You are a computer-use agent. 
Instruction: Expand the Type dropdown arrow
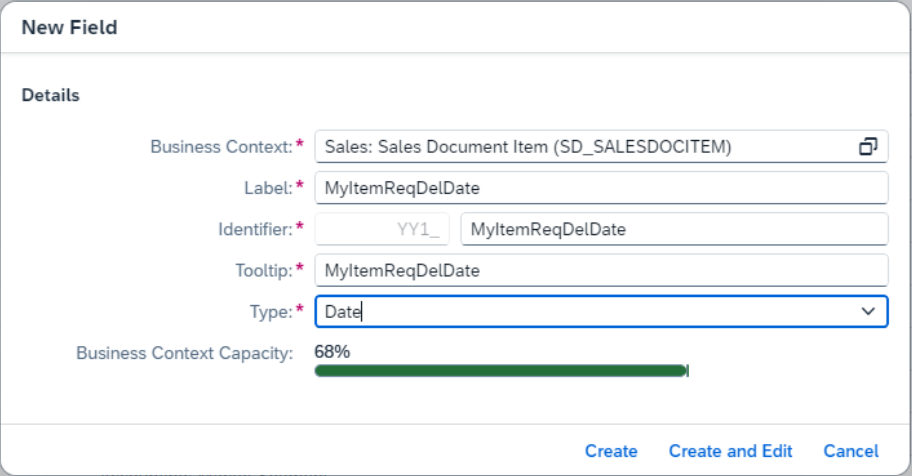point(868,311)
